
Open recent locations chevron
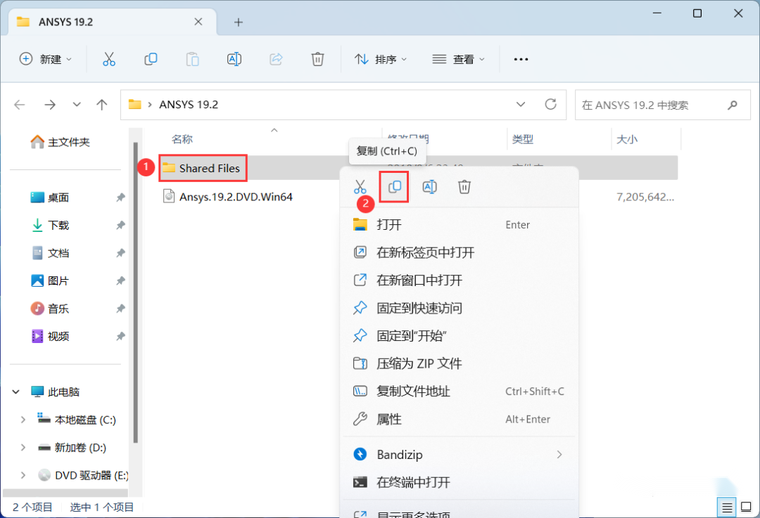[x=77, y=105]
